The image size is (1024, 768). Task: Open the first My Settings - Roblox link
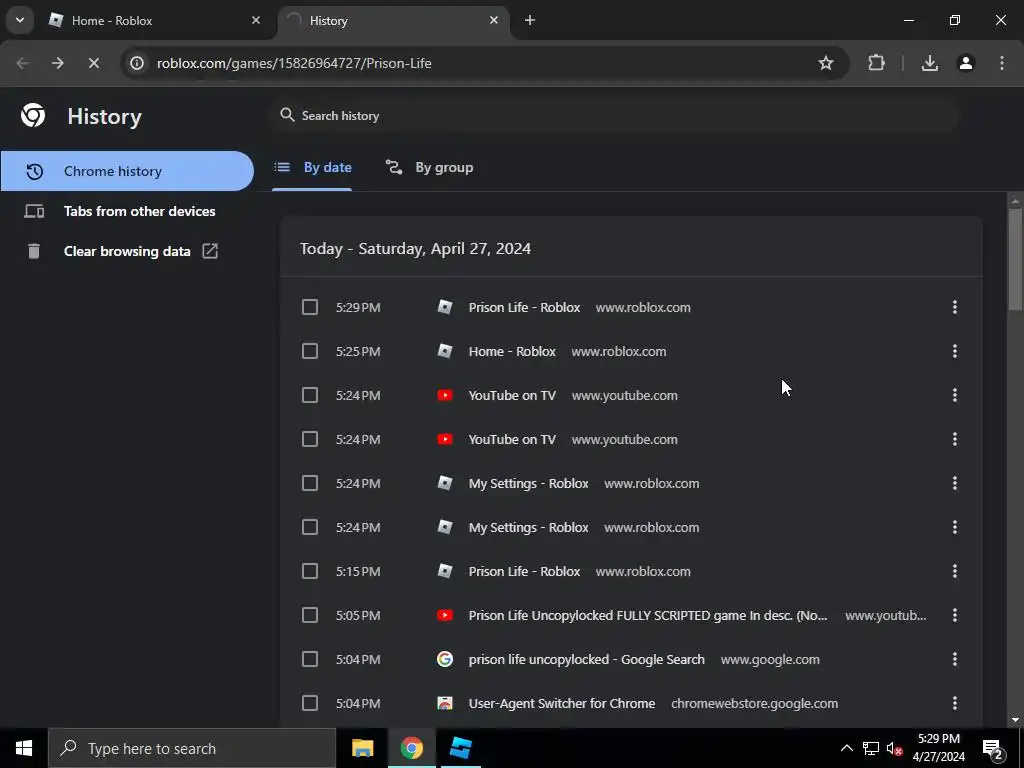coord(528,483)
